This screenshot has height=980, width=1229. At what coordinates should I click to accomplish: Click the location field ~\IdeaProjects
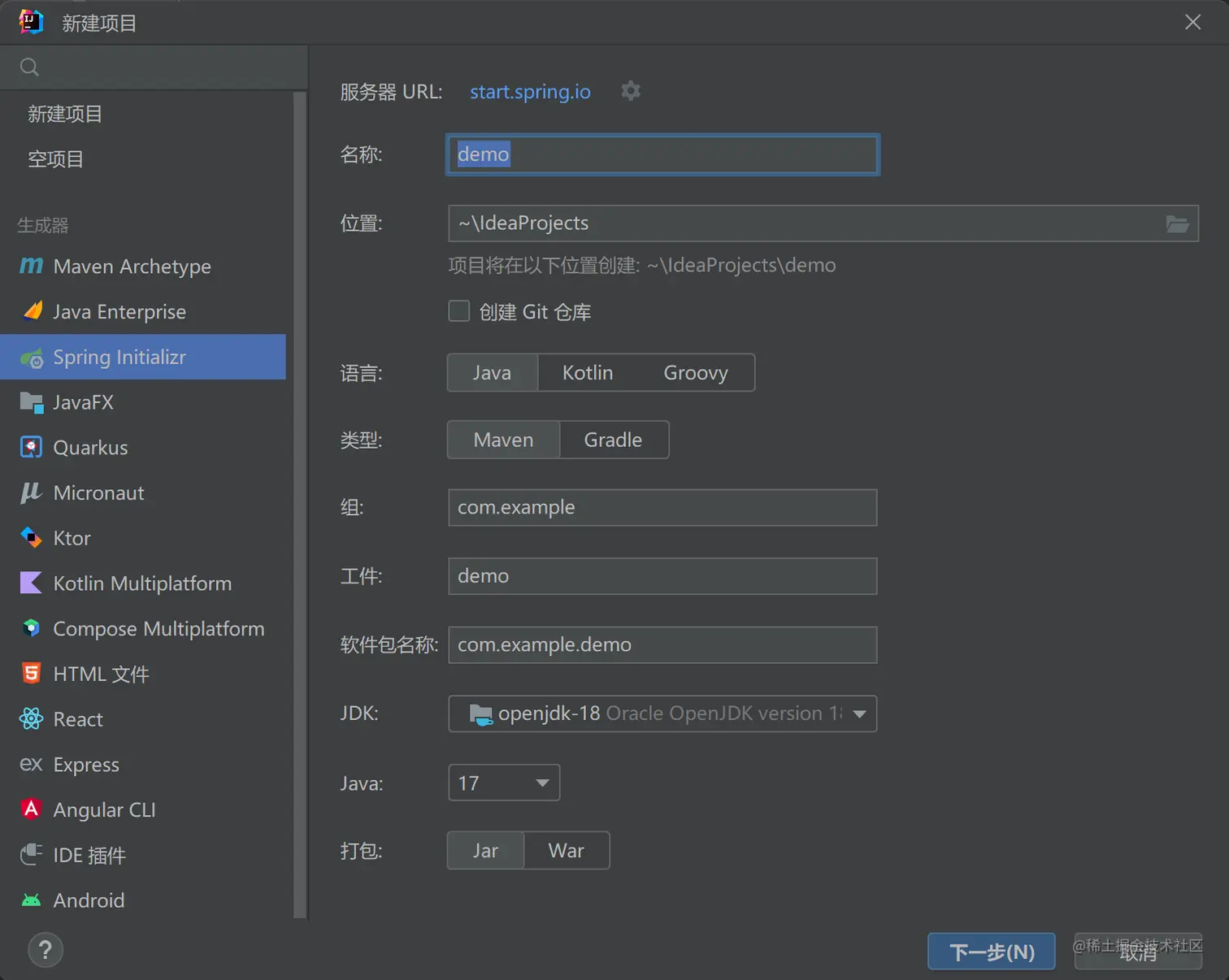[823, 223]
